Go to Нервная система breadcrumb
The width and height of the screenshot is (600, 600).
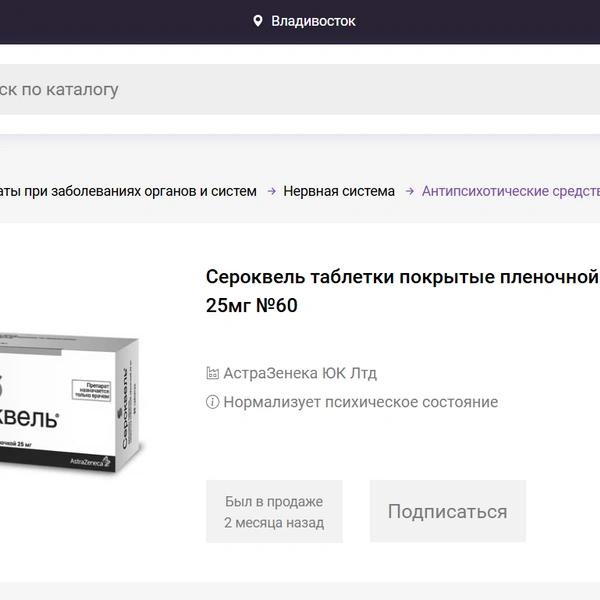click(339, 191)
